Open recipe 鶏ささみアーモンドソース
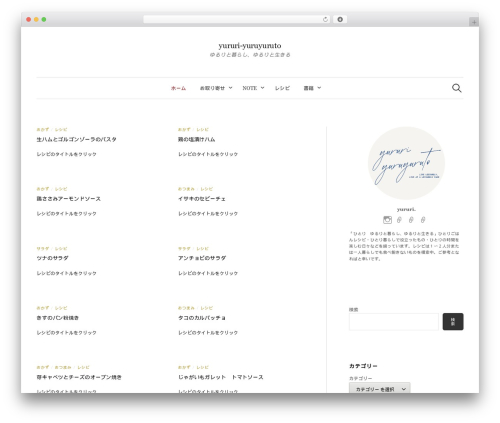The image size is (500, 423). tap(68, 199)
